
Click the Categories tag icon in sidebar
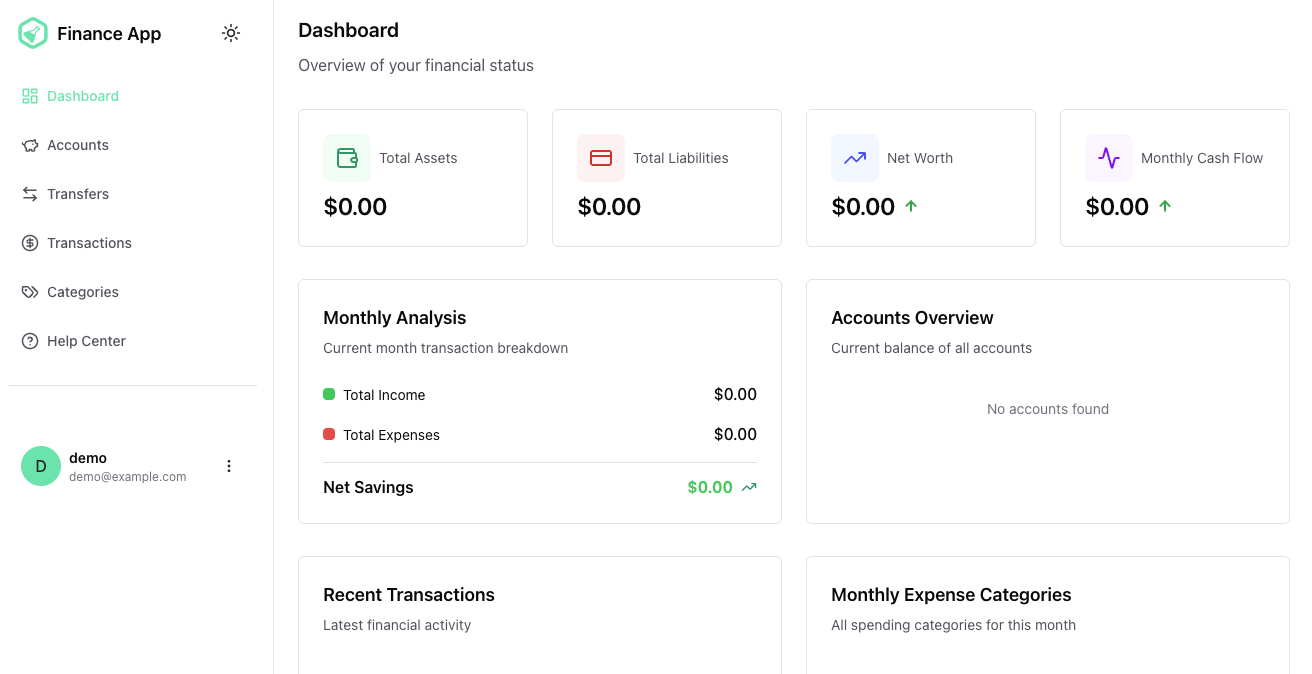coord(29,292)
